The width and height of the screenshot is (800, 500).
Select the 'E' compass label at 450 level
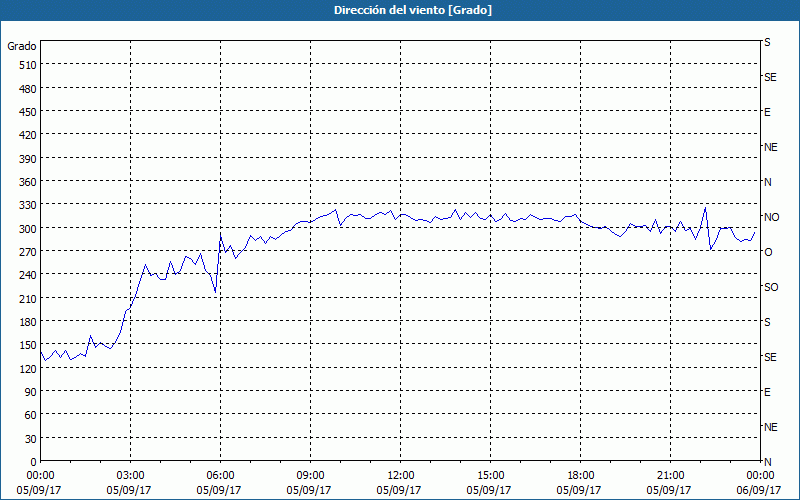tap(767, 112)
